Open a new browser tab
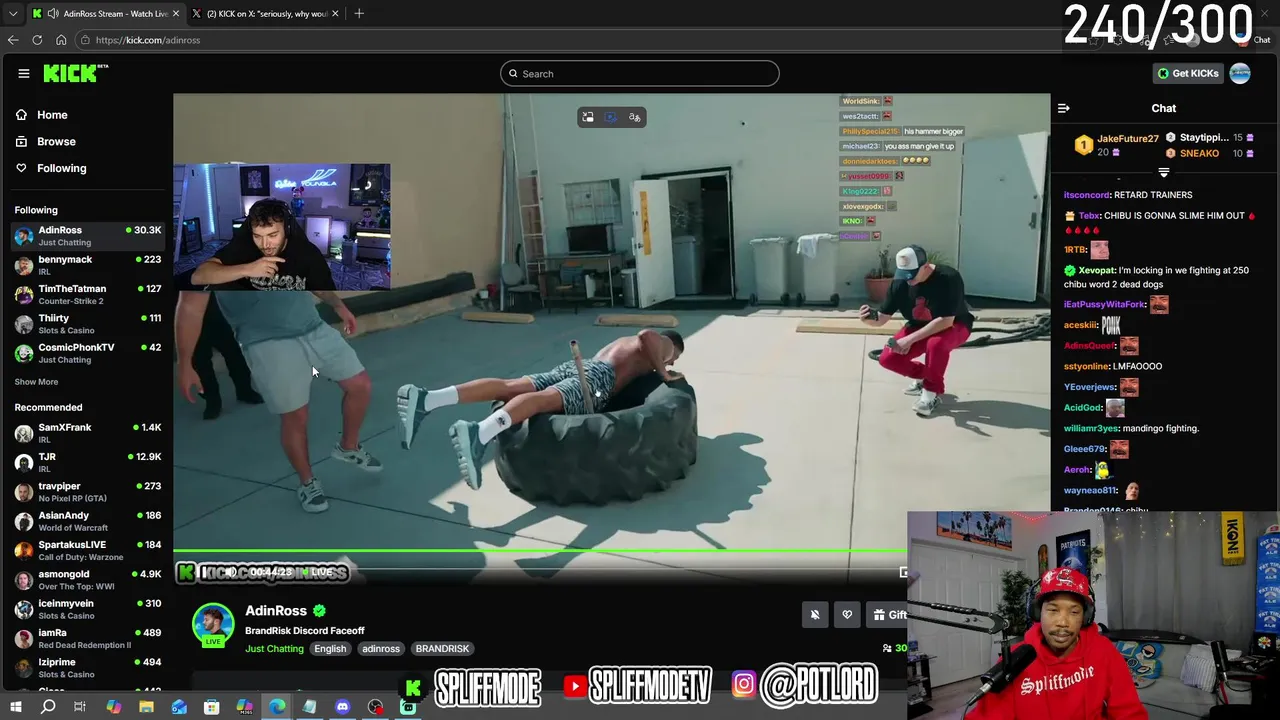 (359, 14)
